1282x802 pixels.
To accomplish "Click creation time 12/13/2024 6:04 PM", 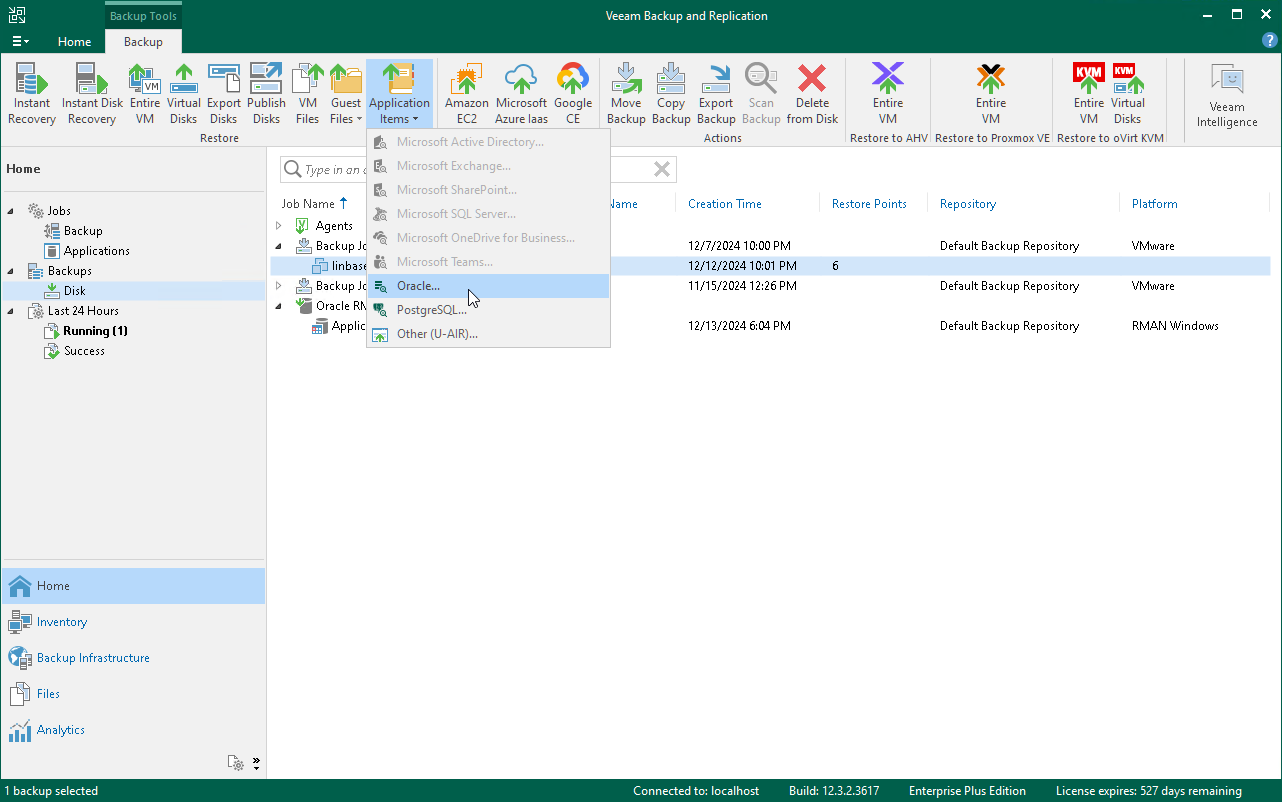I will pyautogui.click(x=740, y=326).
